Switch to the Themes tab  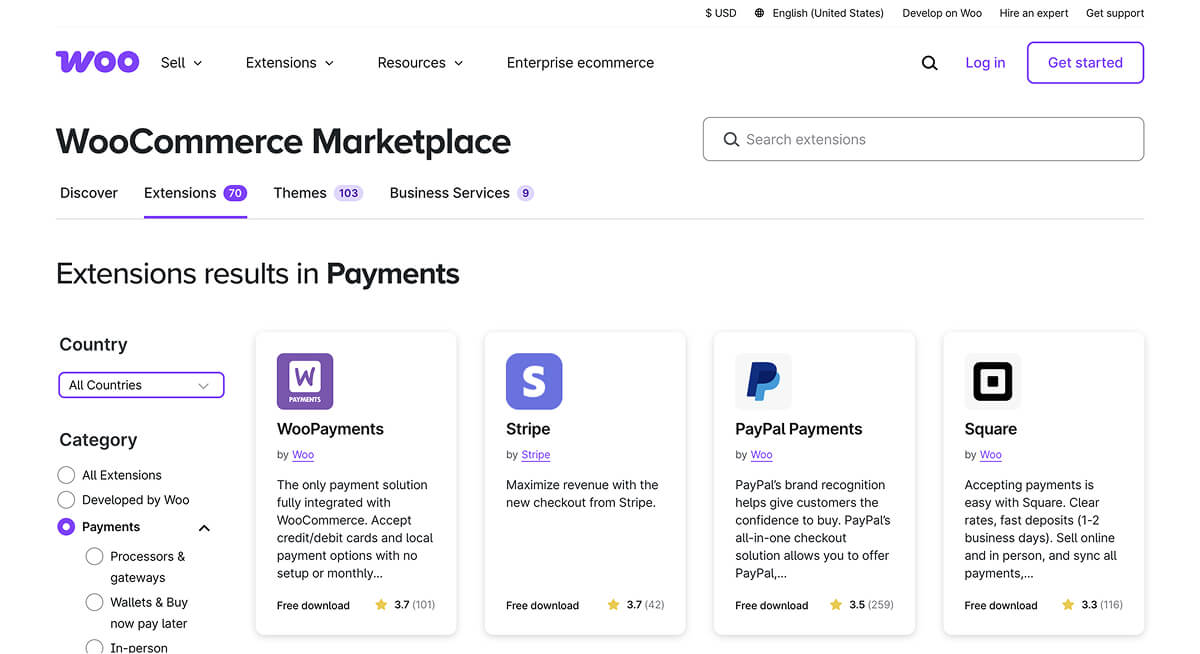[x=317, y=193]
